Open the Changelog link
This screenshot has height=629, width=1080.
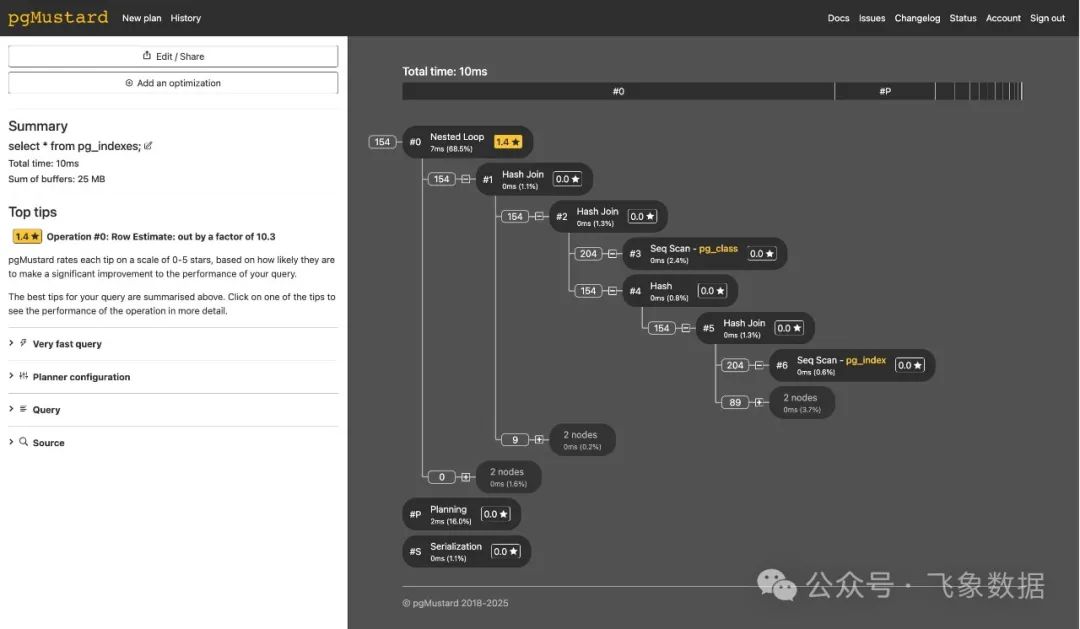tap(917, 18)
